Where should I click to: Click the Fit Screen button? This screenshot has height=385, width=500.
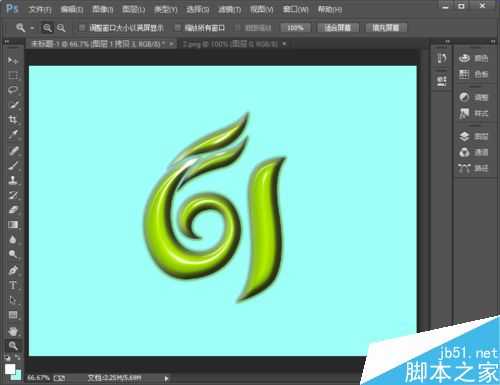(338, 28)
